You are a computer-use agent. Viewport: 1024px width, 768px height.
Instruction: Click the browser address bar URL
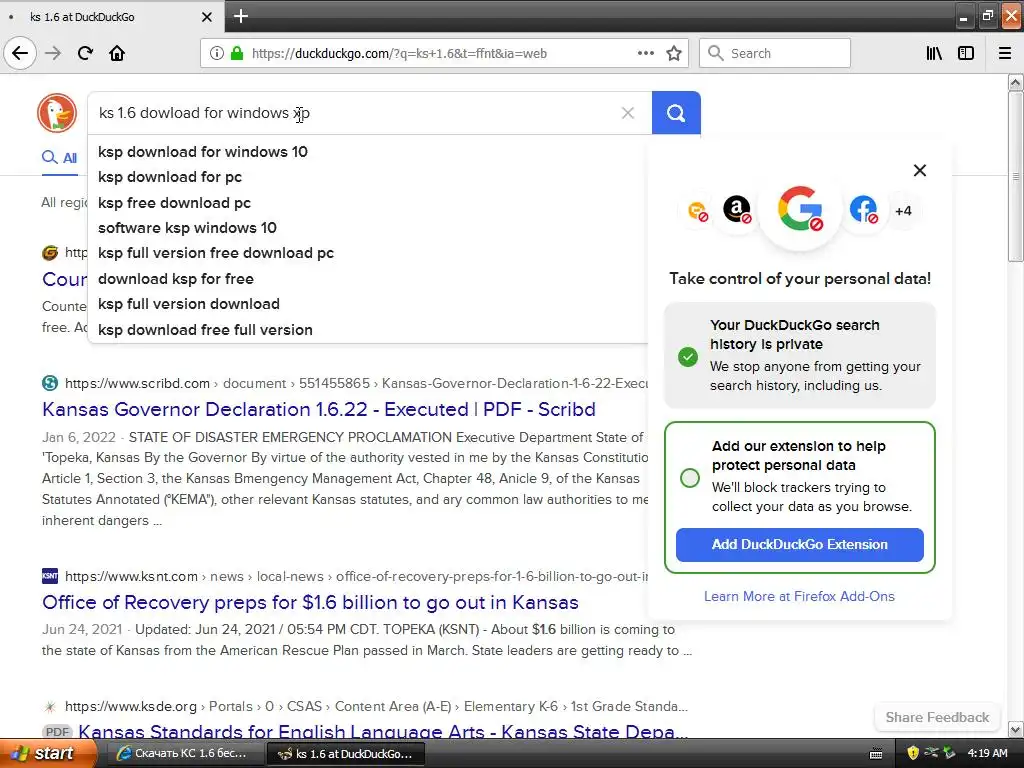coord(399,54)
